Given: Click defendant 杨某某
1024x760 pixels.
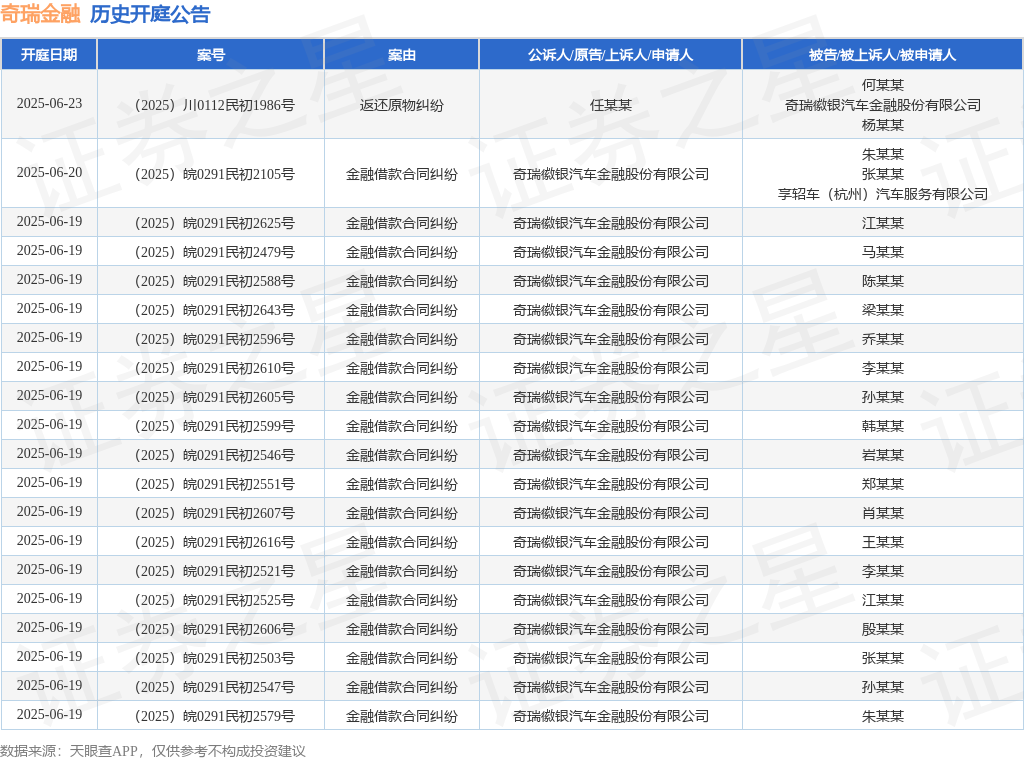Looking at the screenshot, I should pyautogui.click(x=882, y=125).
